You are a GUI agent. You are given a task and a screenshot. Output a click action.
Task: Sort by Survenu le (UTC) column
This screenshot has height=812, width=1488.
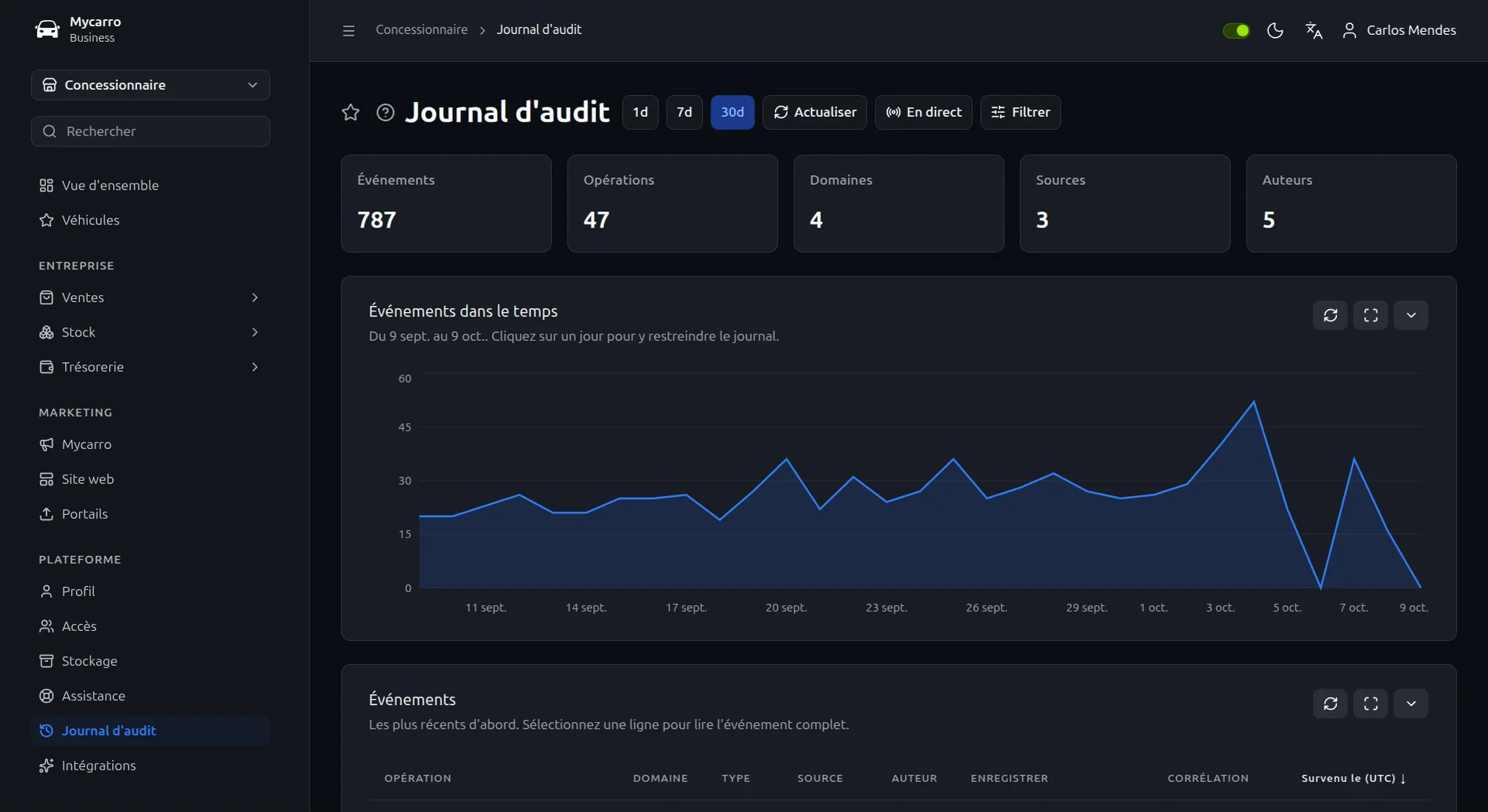tap(1353, 779)
